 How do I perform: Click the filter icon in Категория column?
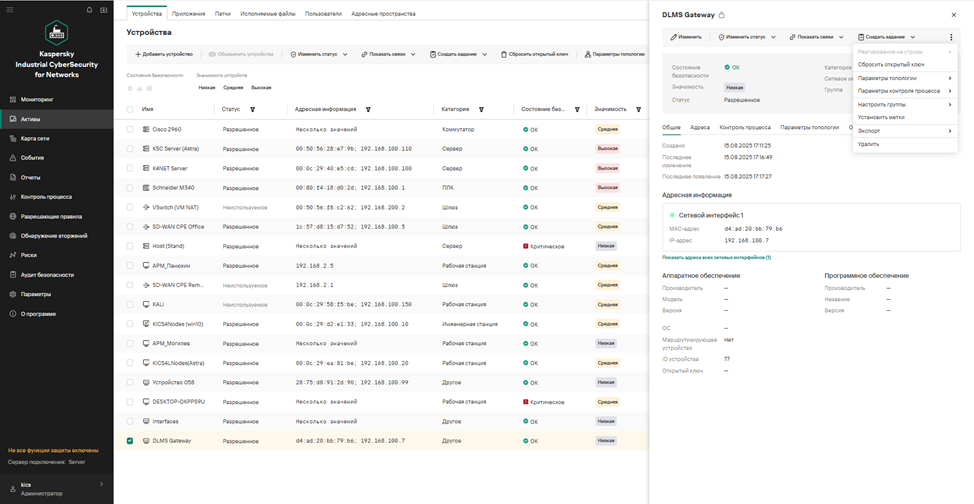[x=481, y=109]
